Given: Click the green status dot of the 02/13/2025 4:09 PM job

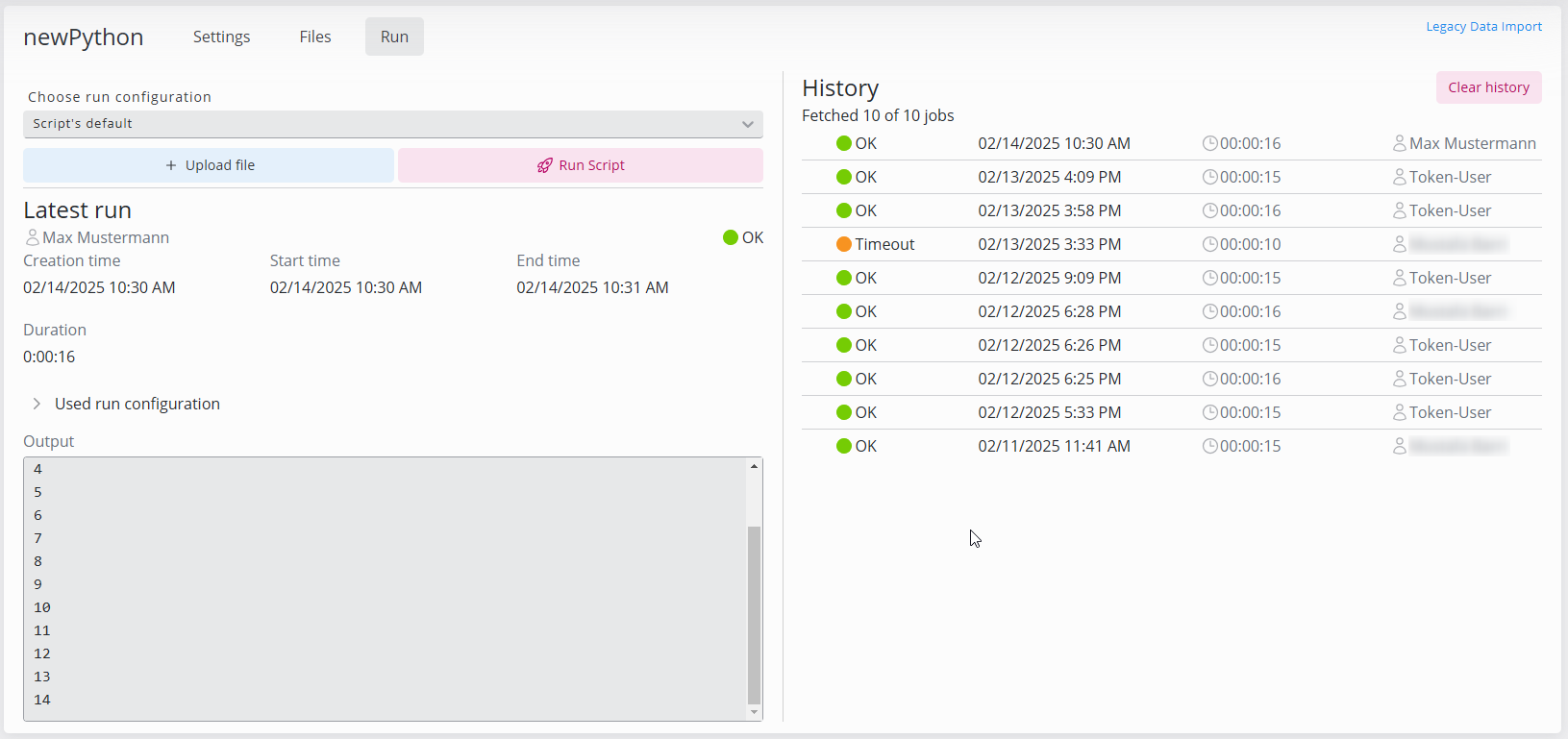Looking at the screenshot, I should click(x=844, y=177).
